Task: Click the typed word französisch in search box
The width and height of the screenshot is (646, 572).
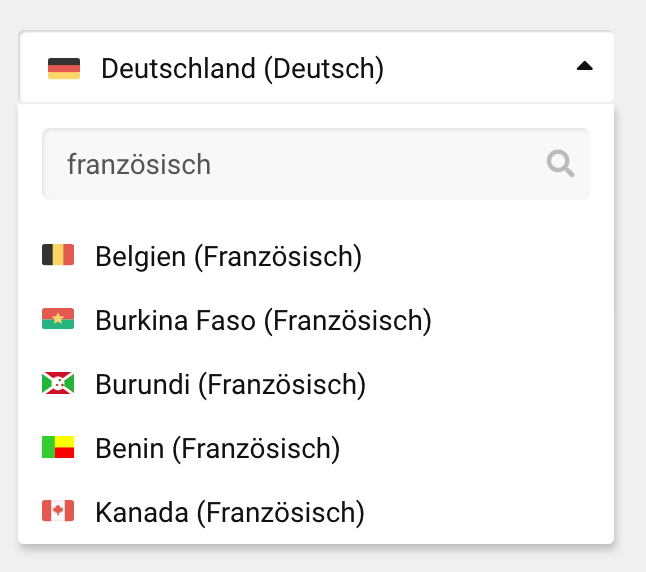Action: coord(139,164)
